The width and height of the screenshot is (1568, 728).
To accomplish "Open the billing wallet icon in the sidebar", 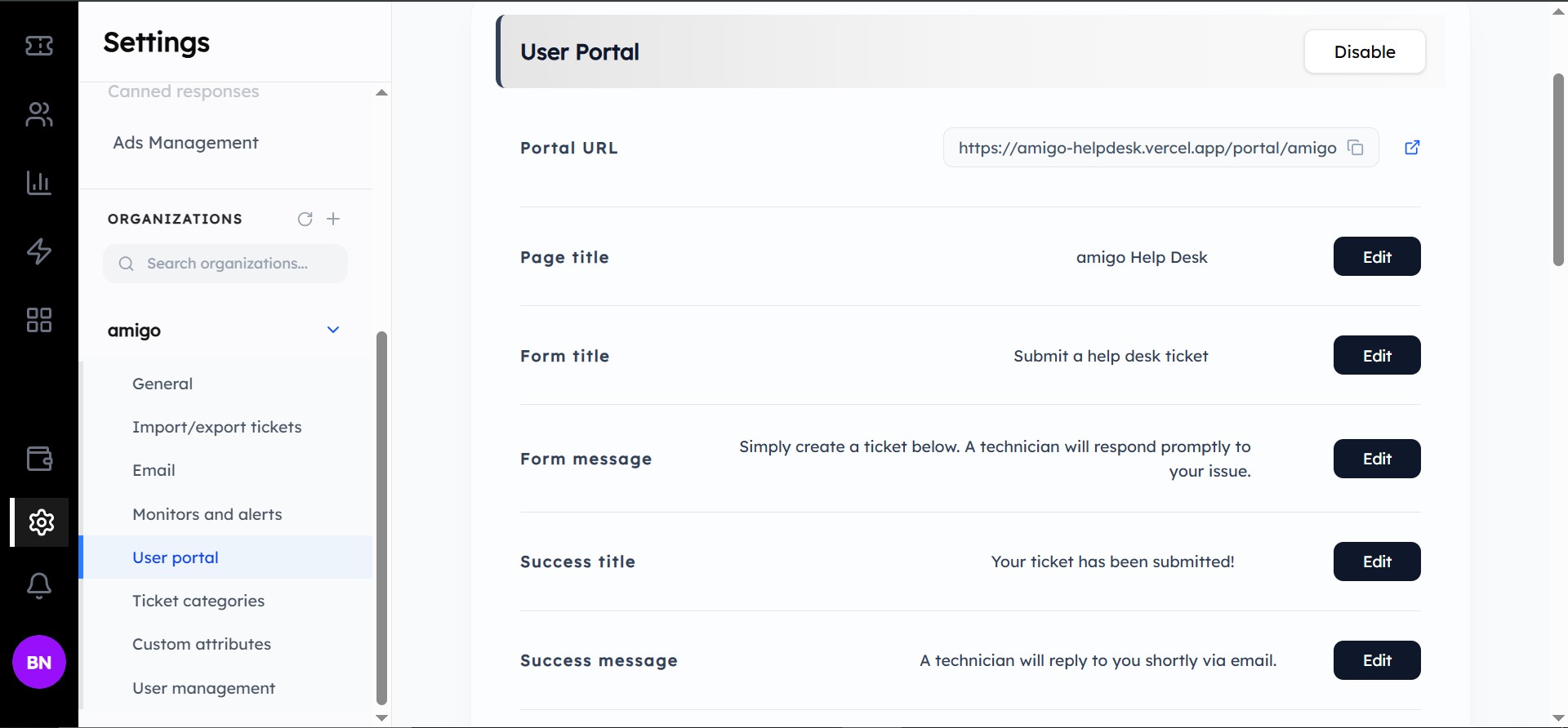I will click(38, 459).
